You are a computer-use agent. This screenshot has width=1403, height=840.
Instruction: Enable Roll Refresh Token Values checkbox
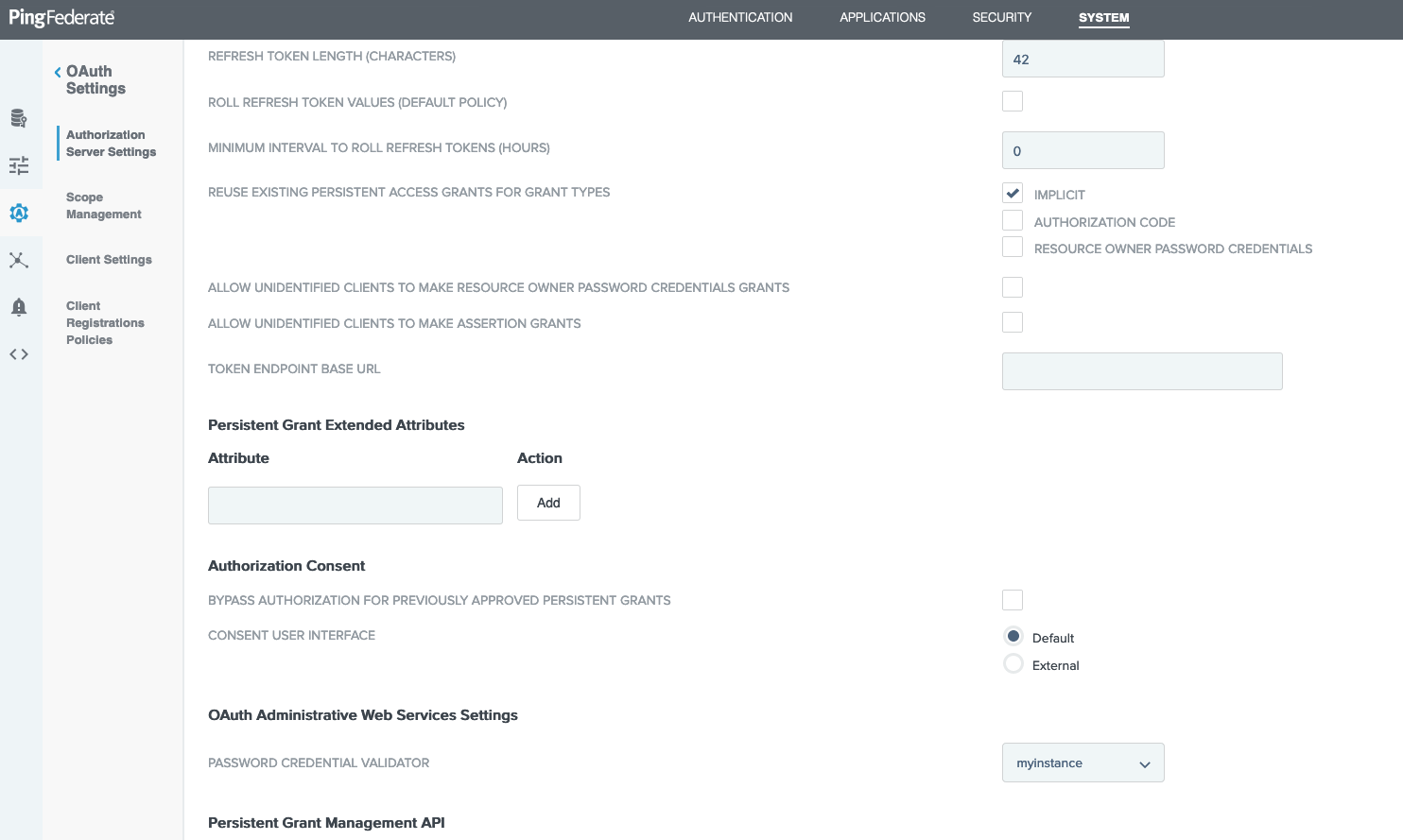(1013, 101)
